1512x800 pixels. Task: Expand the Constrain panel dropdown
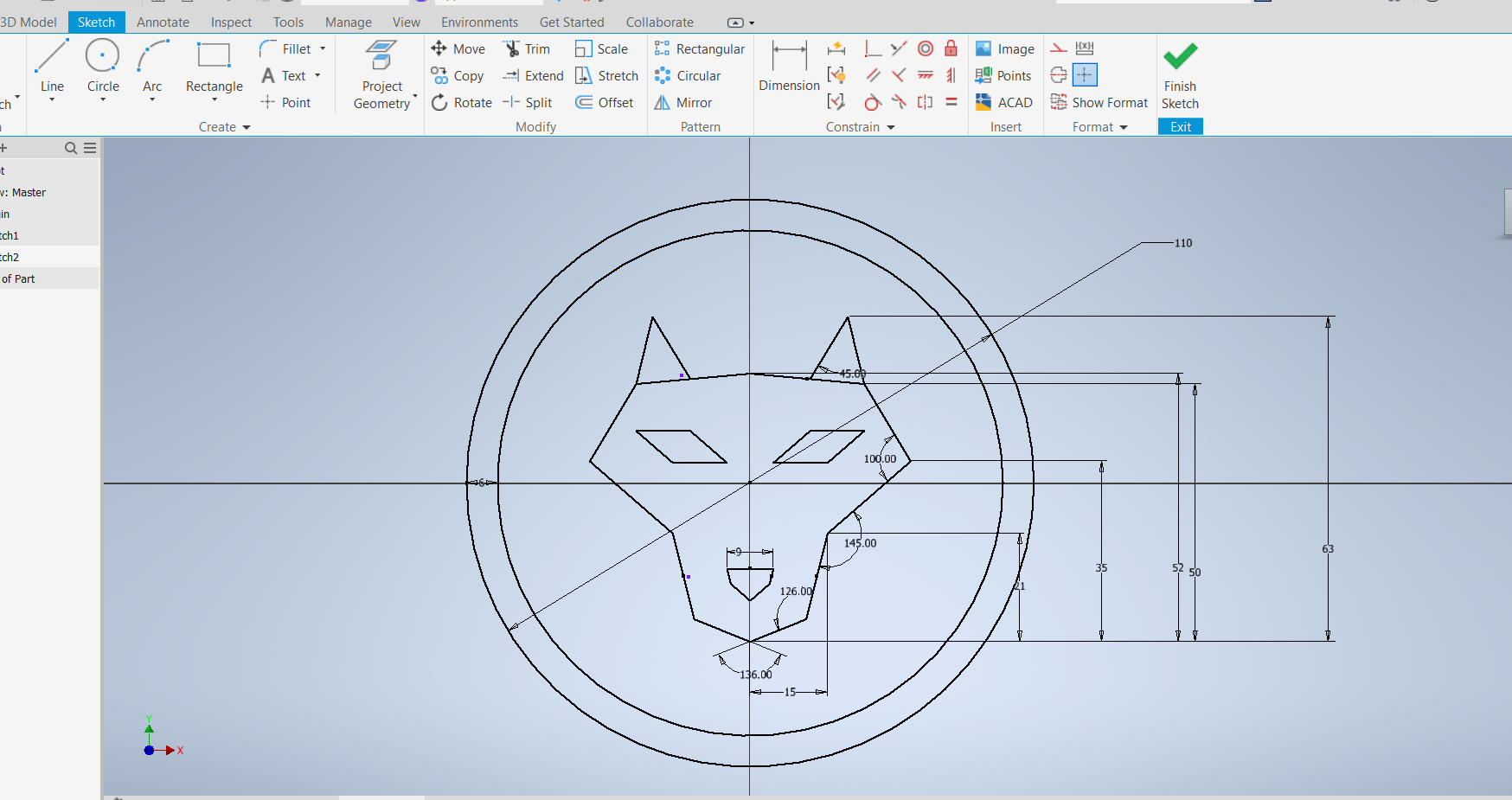tap(891, 128)
